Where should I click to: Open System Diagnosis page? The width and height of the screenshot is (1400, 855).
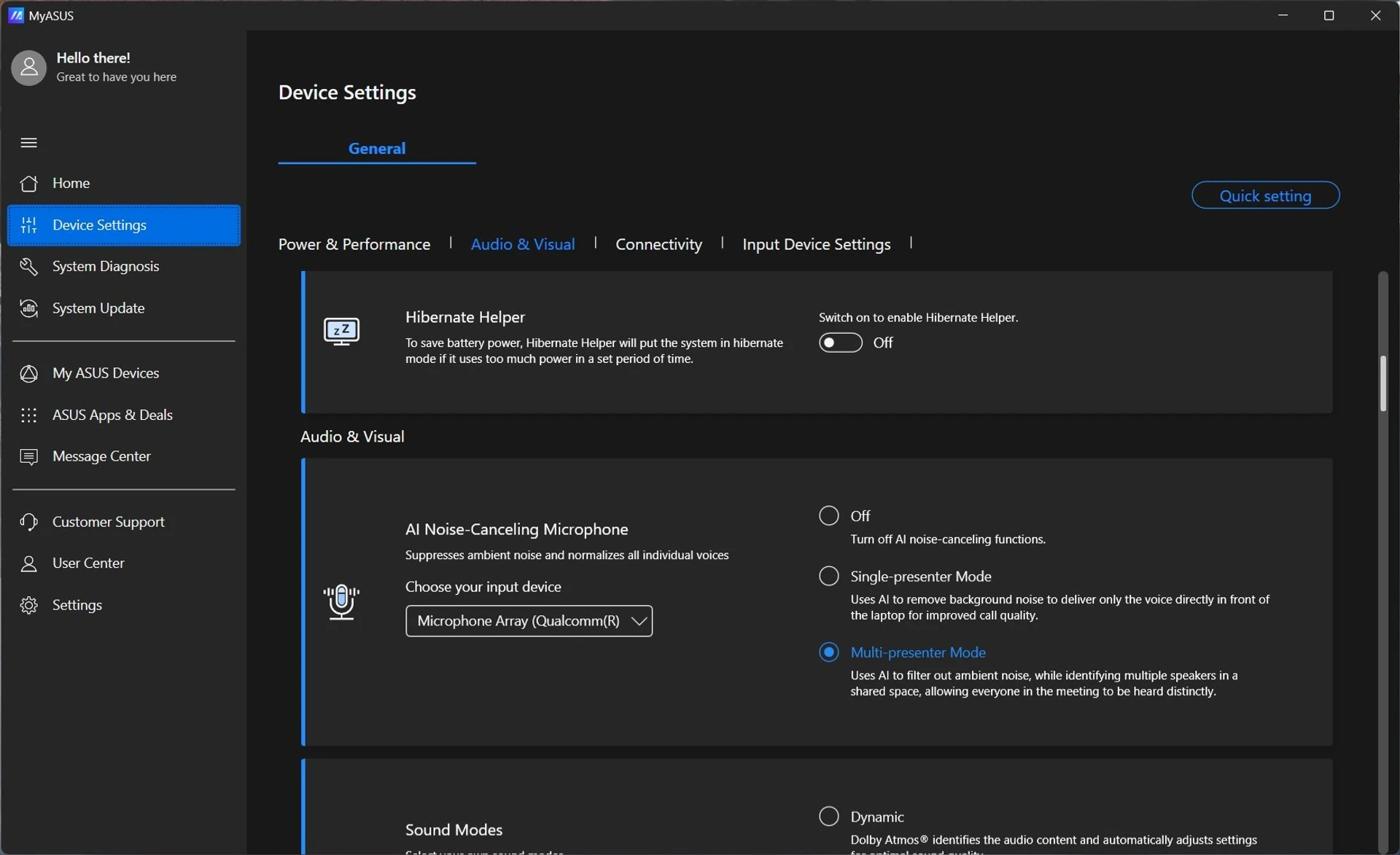124,267
